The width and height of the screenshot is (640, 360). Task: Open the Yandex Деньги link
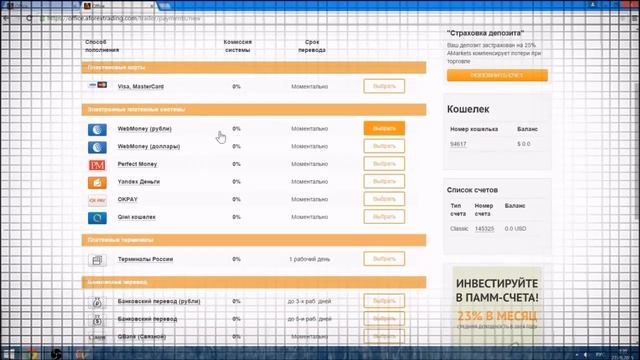point(139,181)
